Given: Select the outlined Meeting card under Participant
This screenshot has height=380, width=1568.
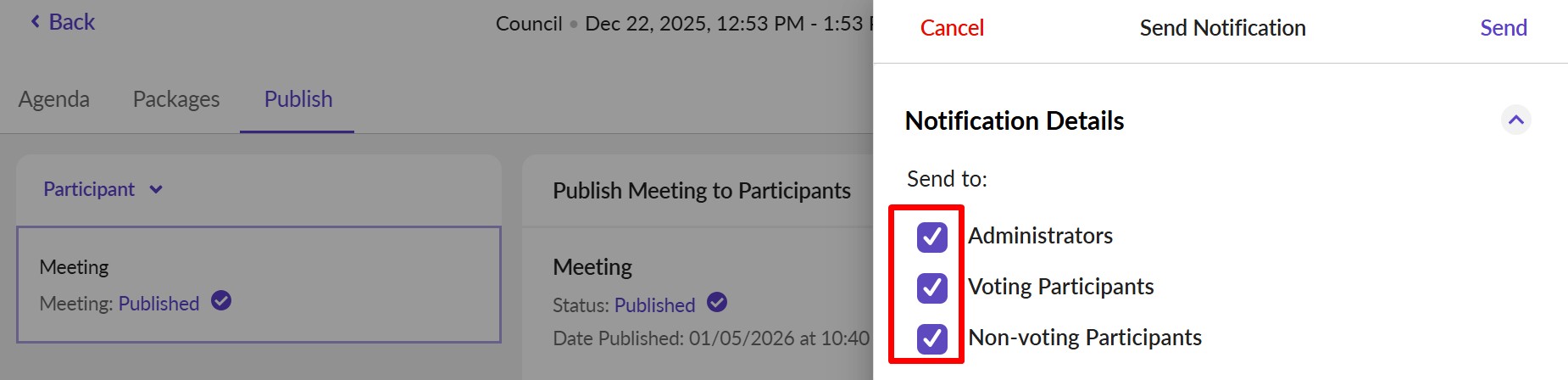Looking at the screenshot, I should coord(259,284).
